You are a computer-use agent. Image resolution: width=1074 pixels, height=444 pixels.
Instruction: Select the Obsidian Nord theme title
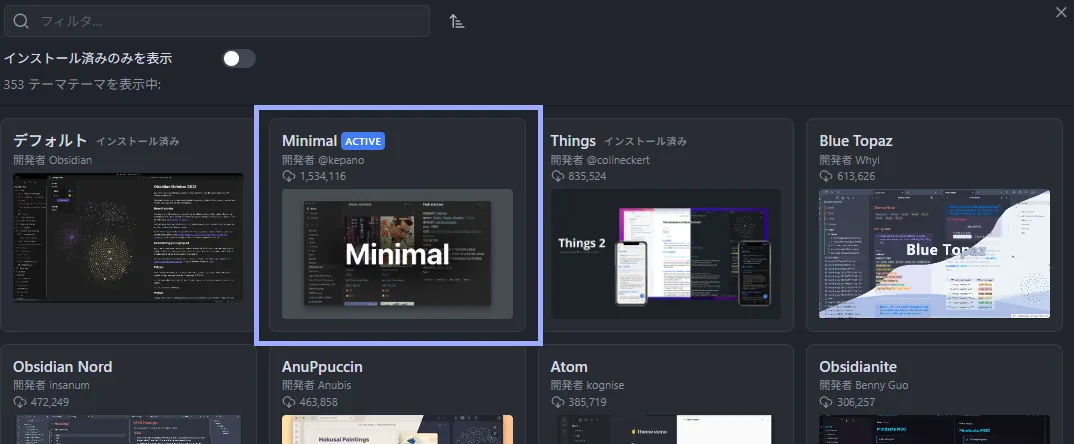(x=62, y=367)
